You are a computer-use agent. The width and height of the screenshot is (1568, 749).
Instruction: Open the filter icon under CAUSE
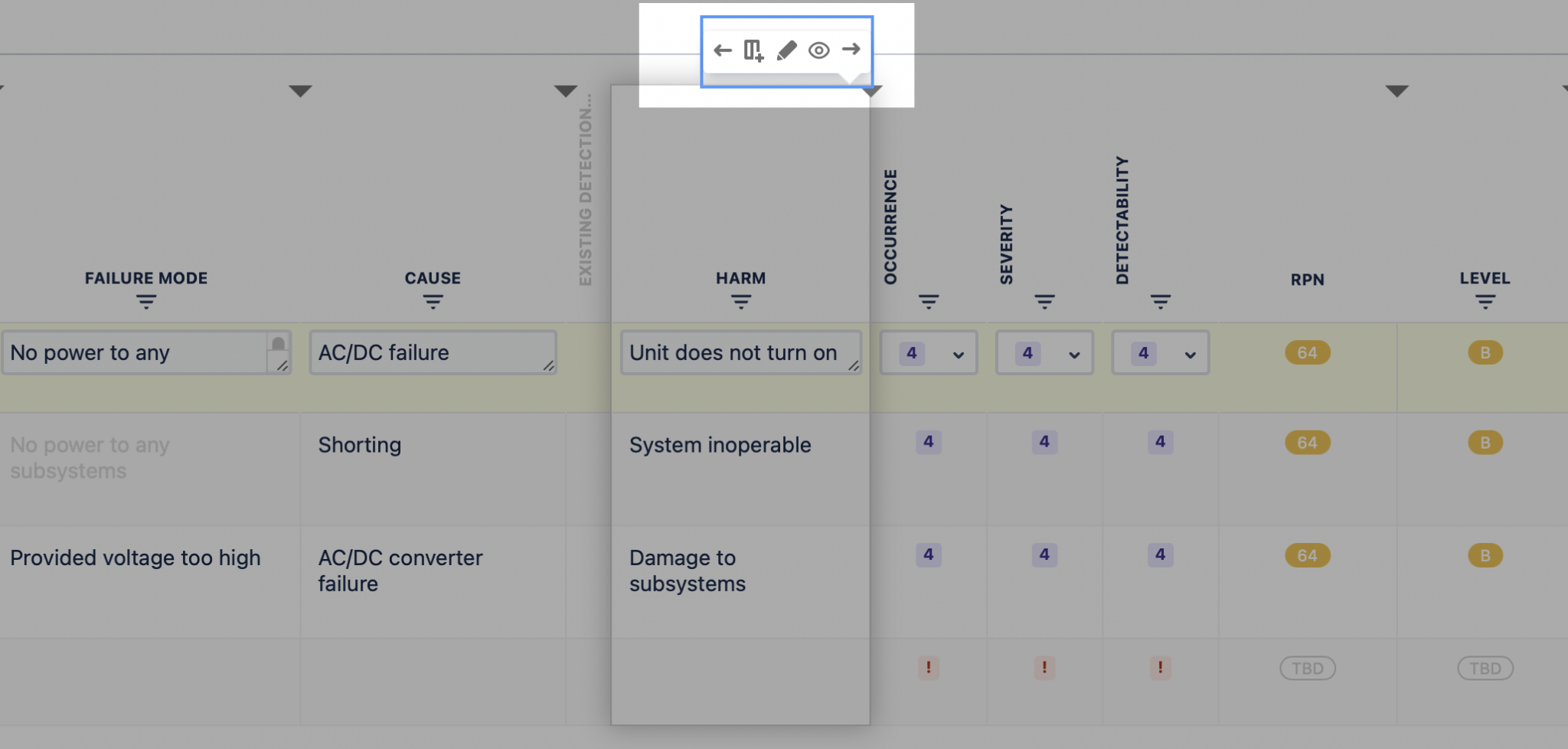pos(433,302)
